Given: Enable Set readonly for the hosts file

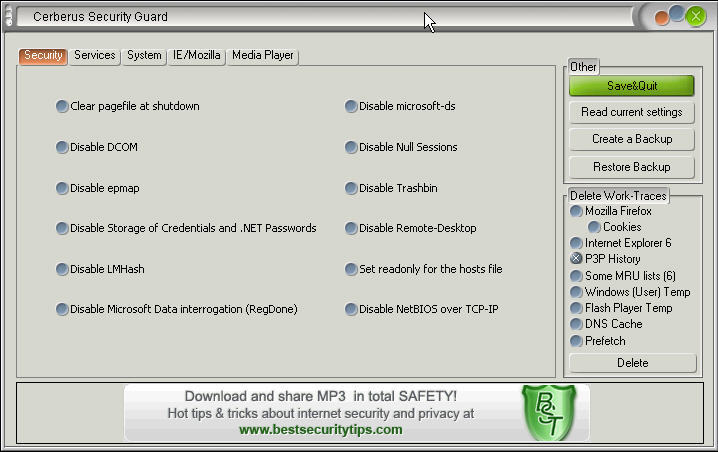Looking at the screenshot, I should point(351,269).
